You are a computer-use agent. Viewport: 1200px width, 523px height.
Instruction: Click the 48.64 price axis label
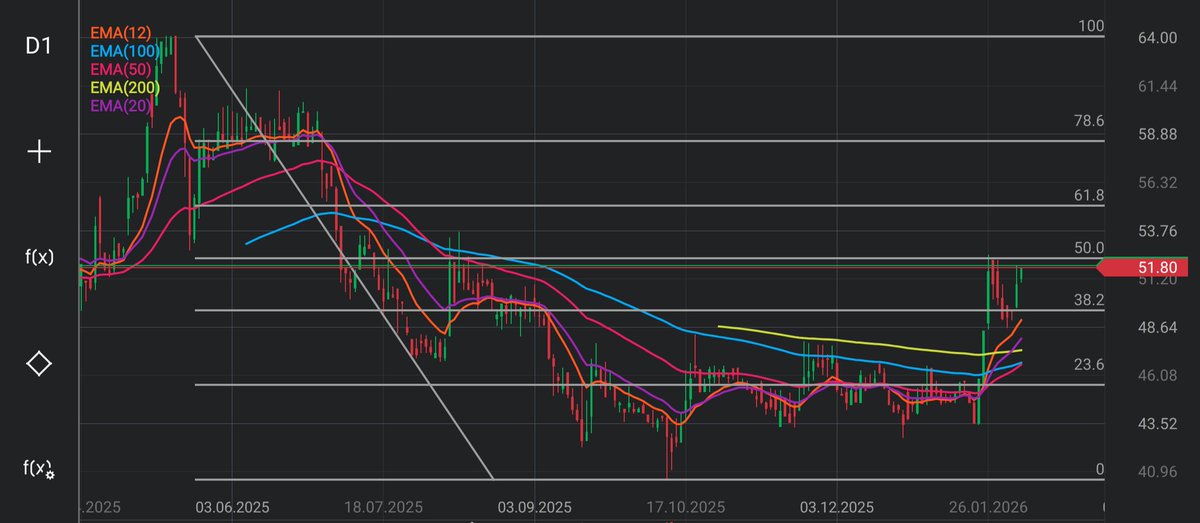[1157, 327]
